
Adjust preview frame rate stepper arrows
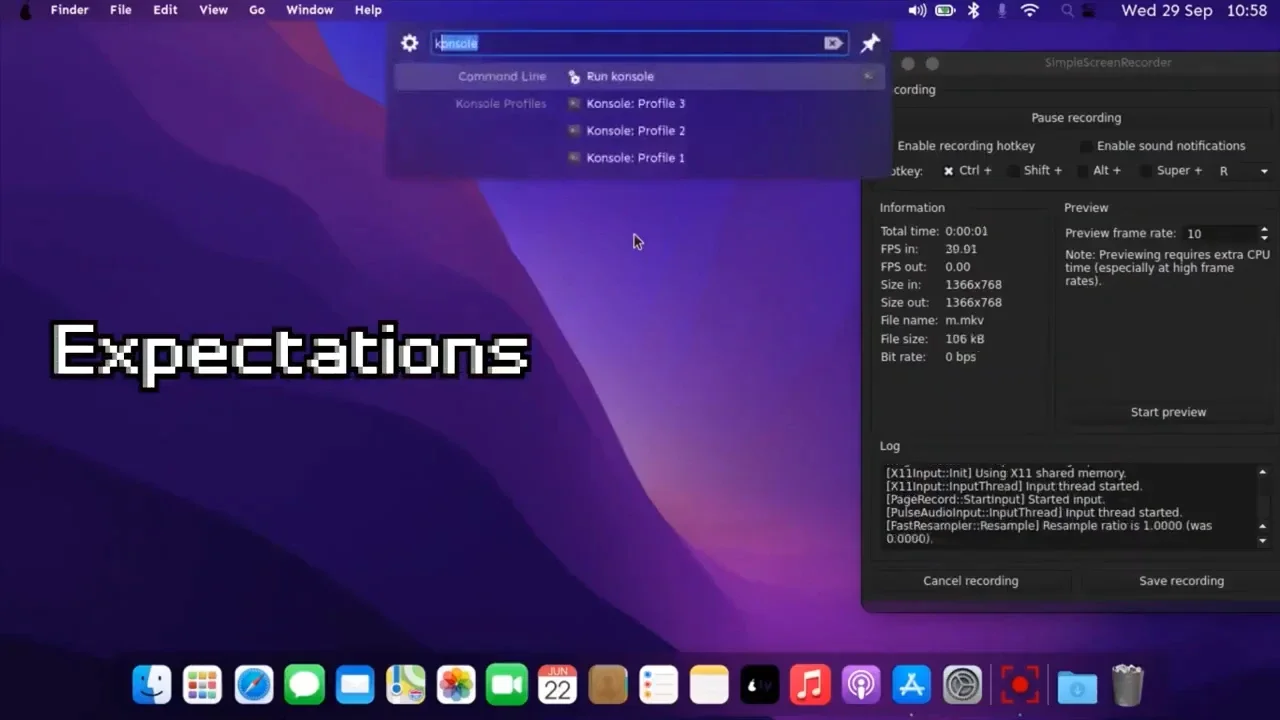coord(1264,233)
